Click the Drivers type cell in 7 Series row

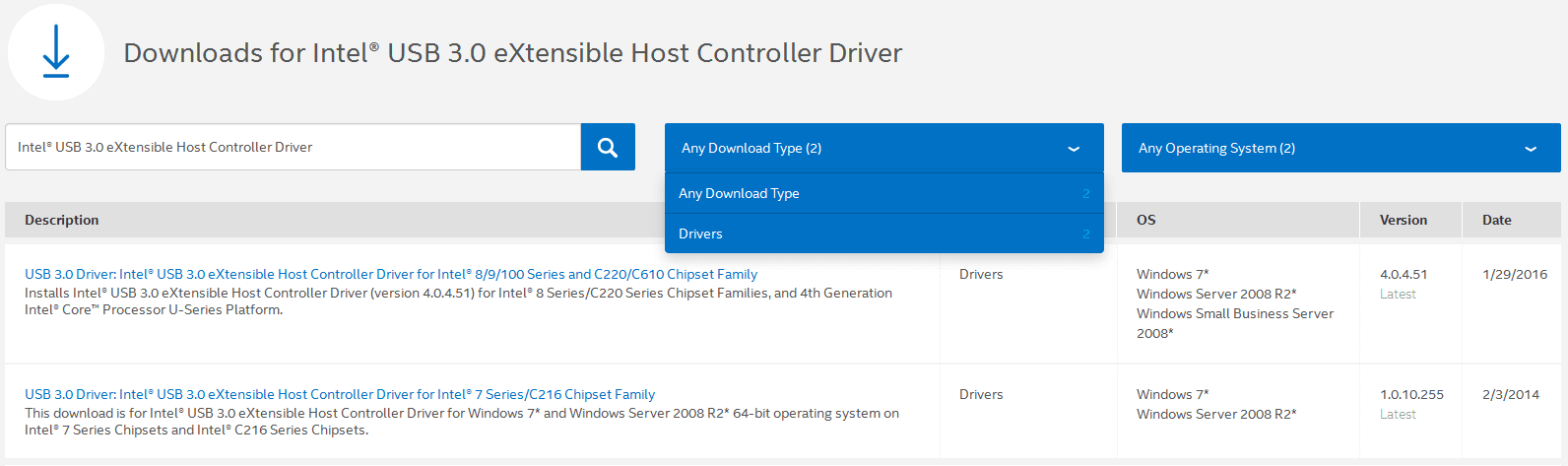pos(981,394)
